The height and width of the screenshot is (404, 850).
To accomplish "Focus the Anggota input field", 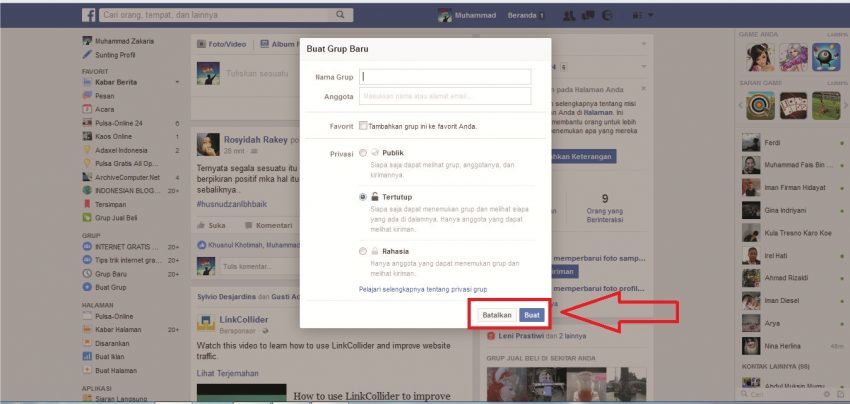I will point(445,96).
